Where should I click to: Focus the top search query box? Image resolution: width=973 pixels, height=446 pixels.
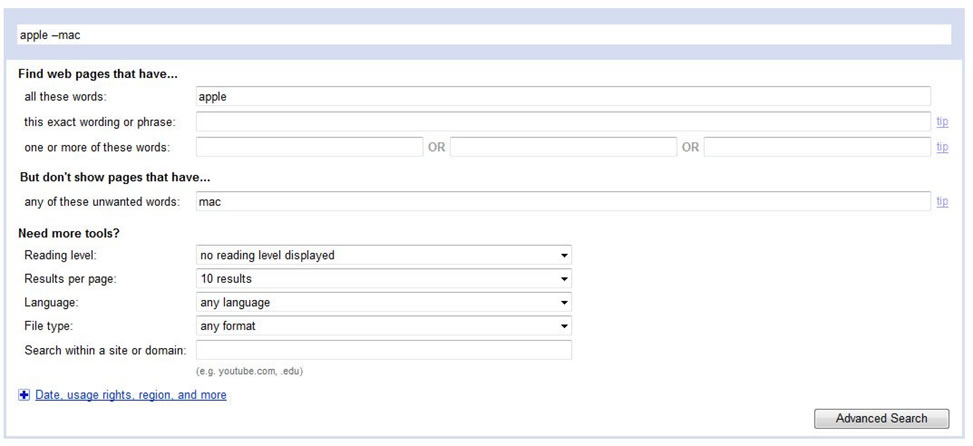pyautogui.click(x=484, y=35)
